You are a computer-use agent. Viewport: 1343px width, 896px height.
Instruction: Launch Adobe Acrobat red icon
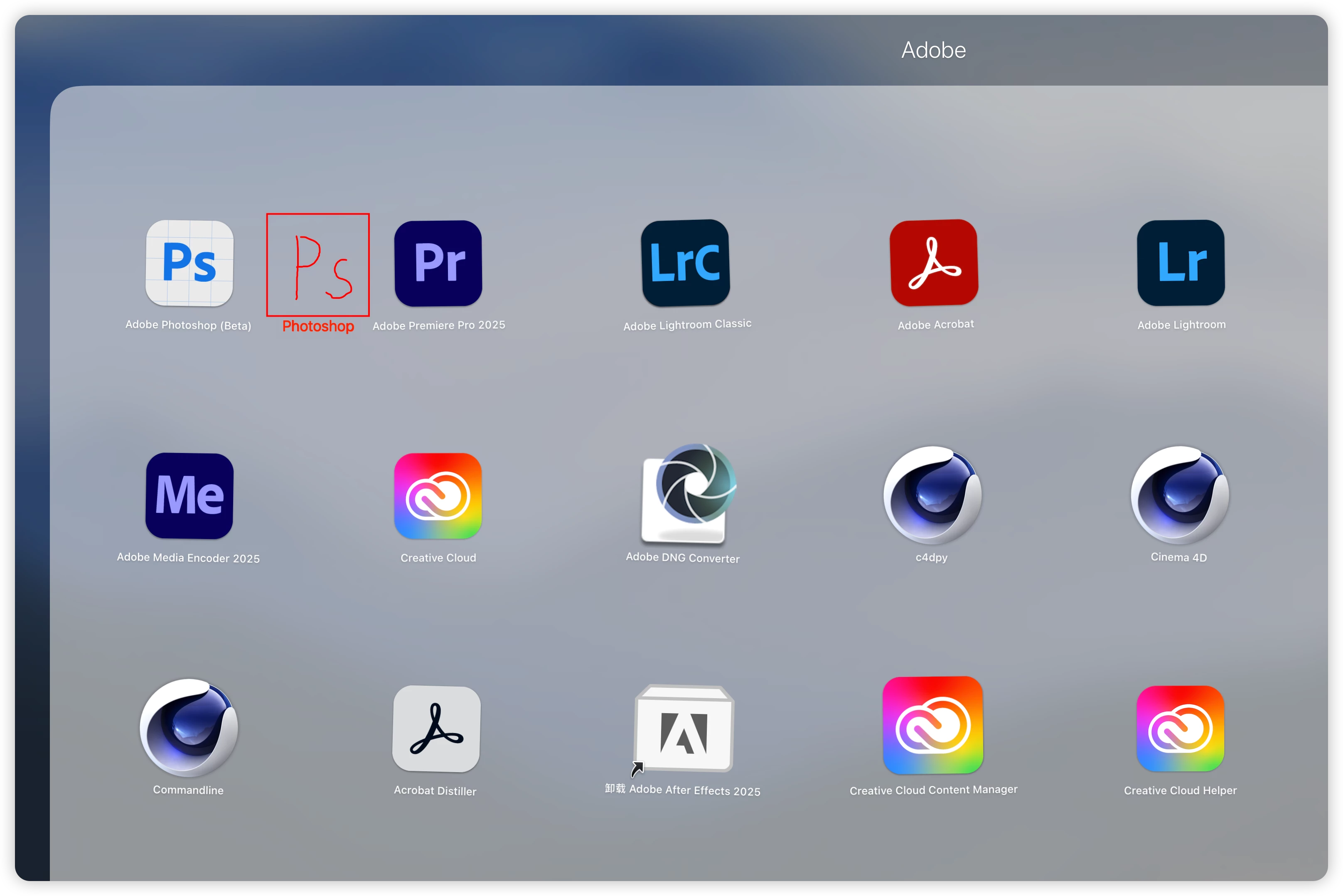(x=934, y=263)
